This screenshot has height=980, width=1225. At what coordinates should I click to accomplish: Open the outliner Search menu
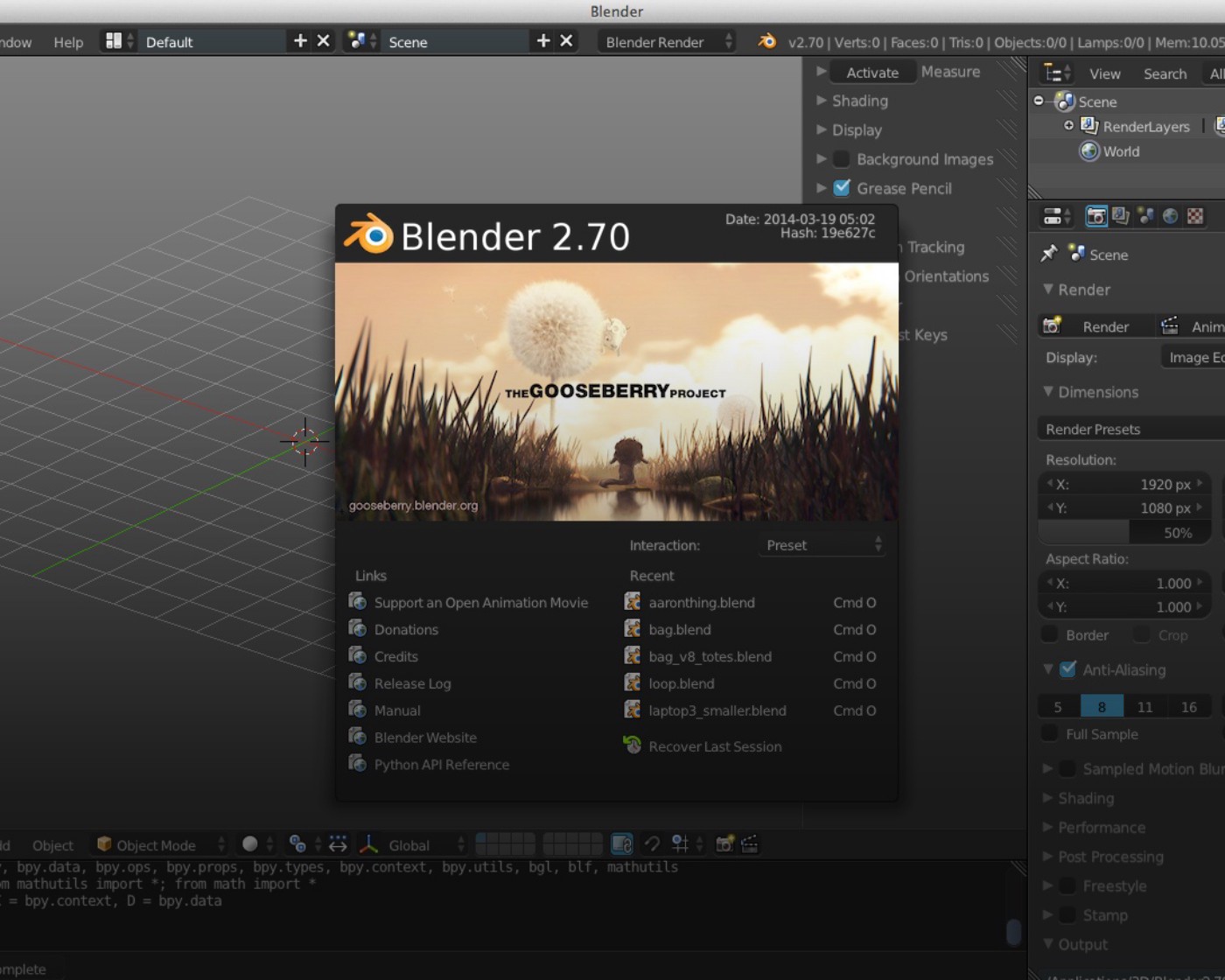(1165, 73)
